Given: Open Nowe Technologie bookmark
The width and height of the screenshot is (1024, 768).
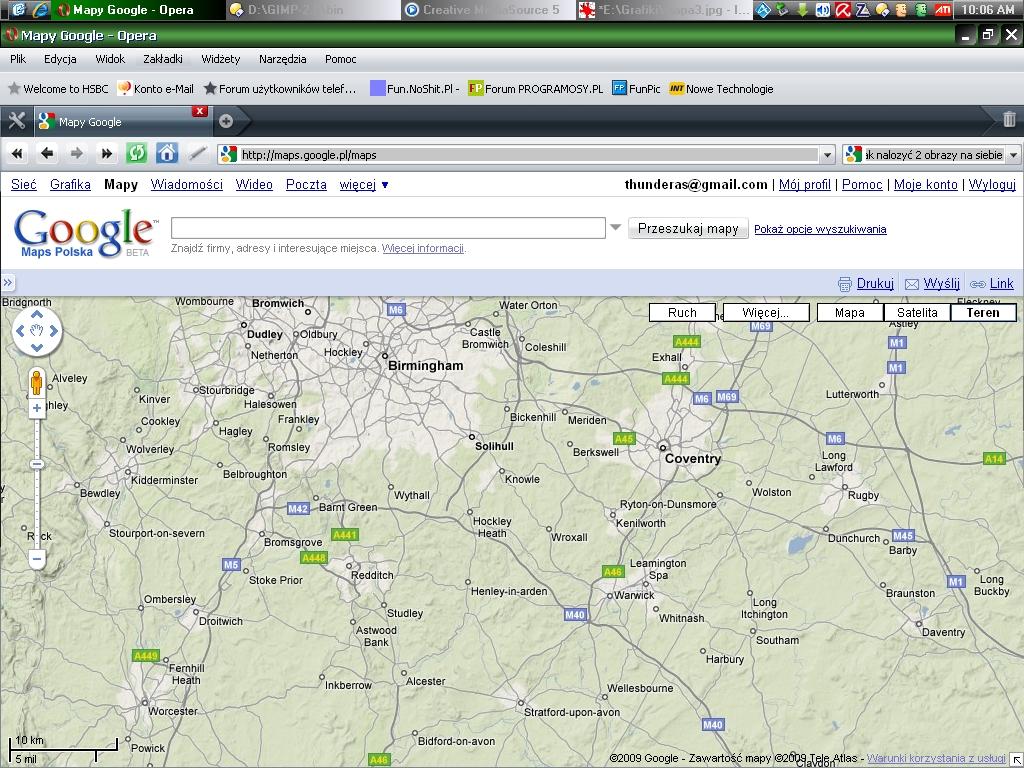Looking at the screenshot, I should pos(721,89).
